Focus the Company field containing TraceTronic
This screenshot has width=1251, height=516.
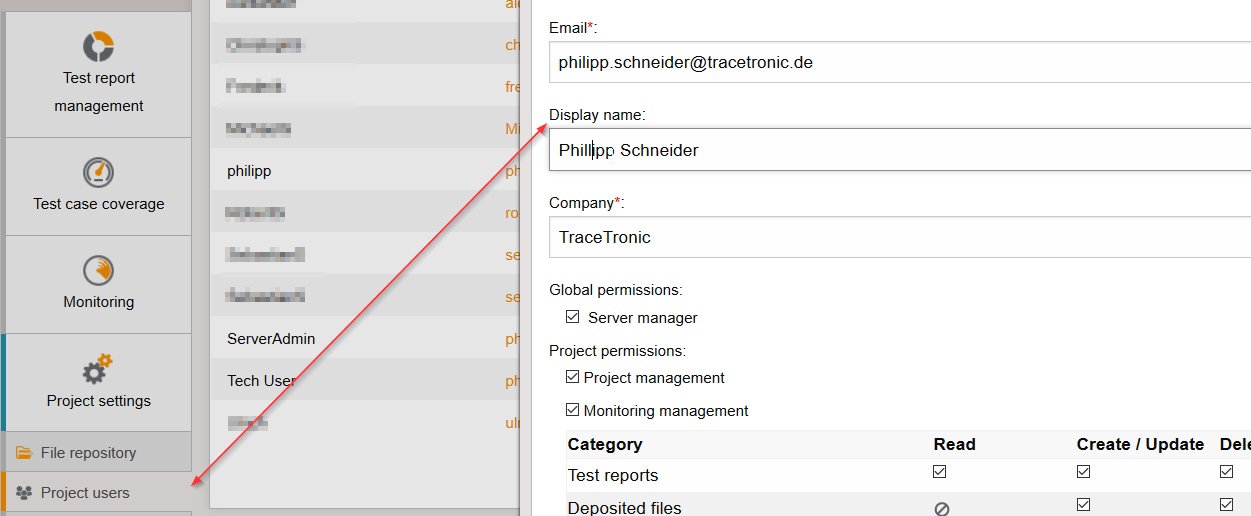point(900,237)
